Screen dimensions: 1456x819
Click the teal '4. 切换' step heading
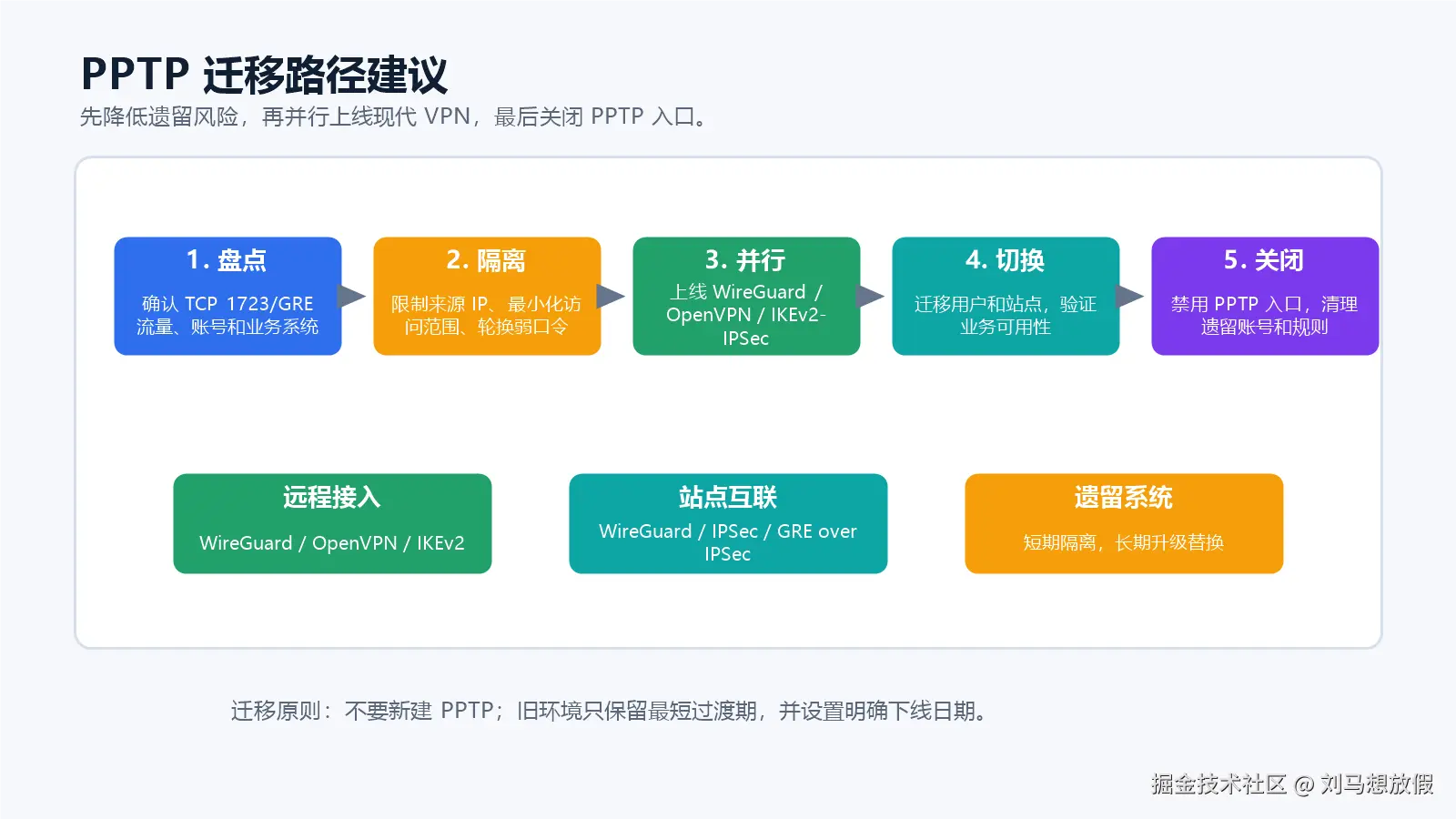1005,260
